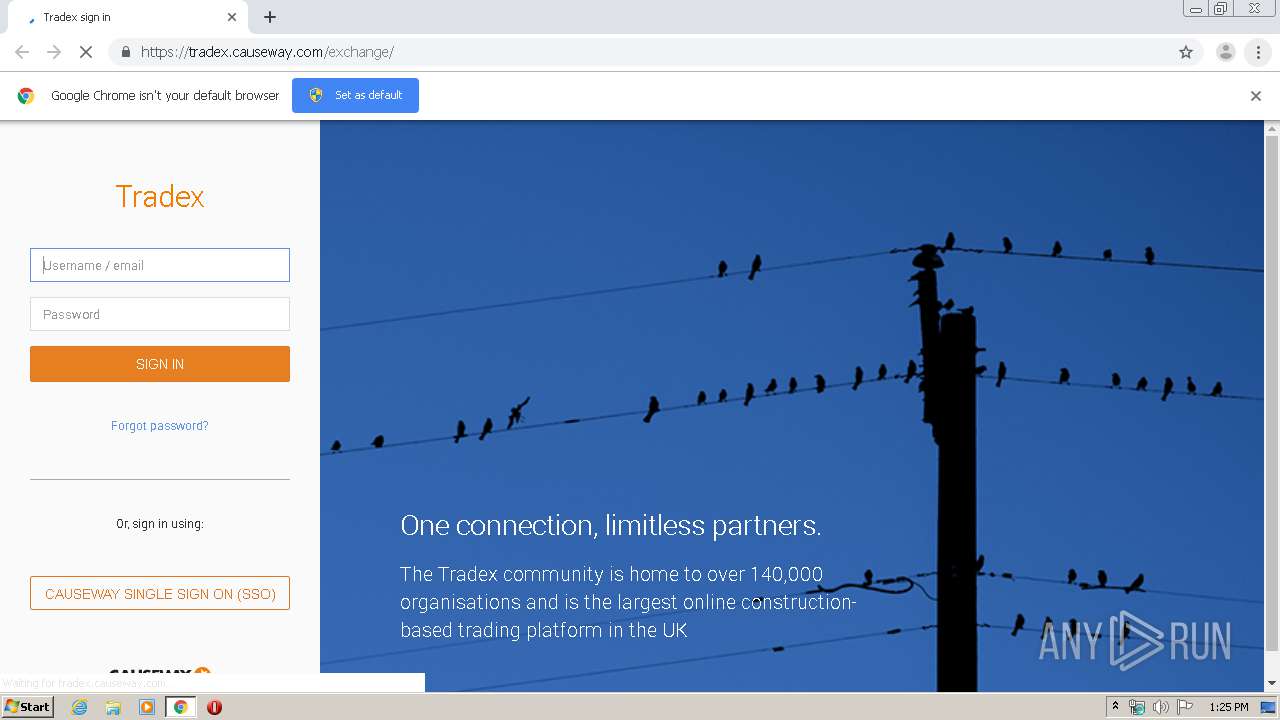The height and width of the screenshot is (720, 1280).
Task: Go back to previous page
Action: (22, 52)
